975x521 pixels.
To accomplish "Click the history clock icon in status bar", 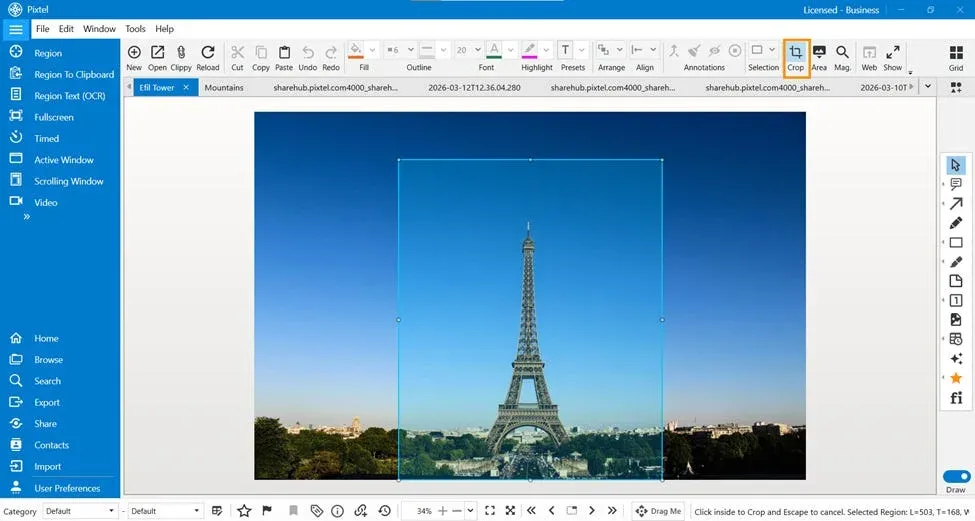I will (384, 511).
